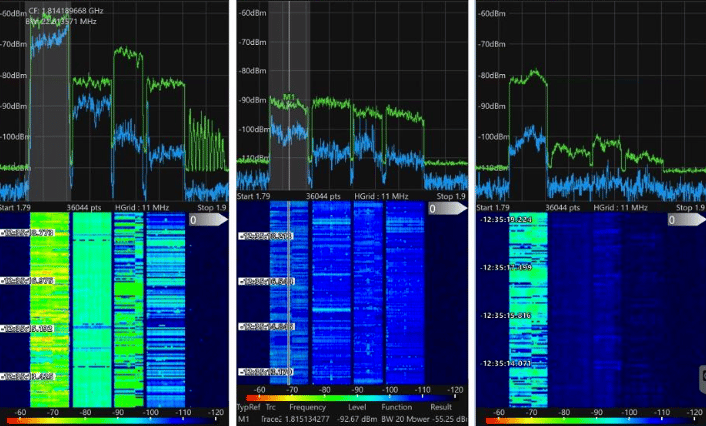Click Start 1.79 under the left spectrum
This screenshot has height=426, width=706.
click(15, 208)
